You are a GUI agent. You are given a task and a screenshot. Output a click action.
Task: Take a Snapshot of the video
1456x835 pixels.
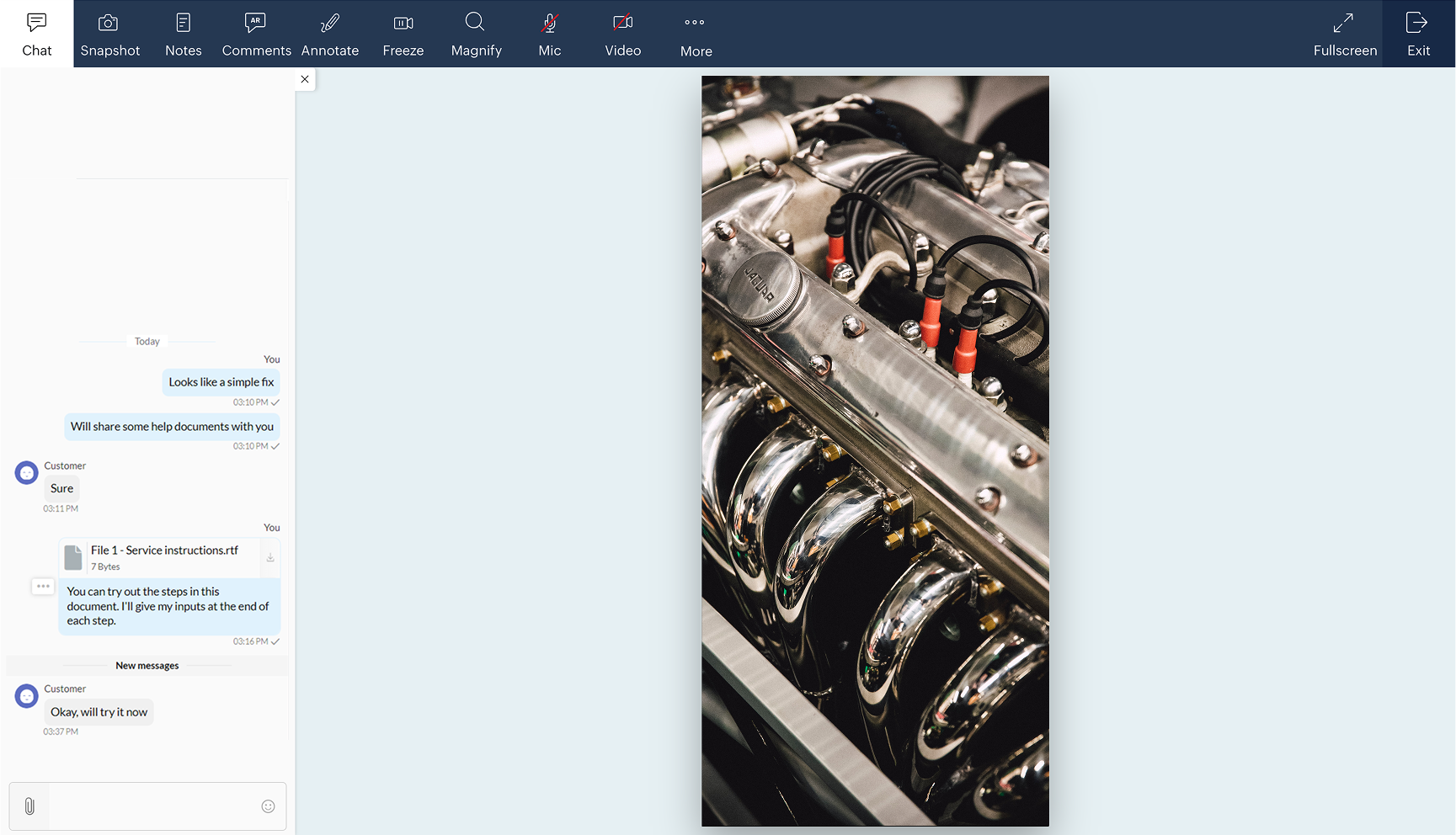(x=110, y=34)
